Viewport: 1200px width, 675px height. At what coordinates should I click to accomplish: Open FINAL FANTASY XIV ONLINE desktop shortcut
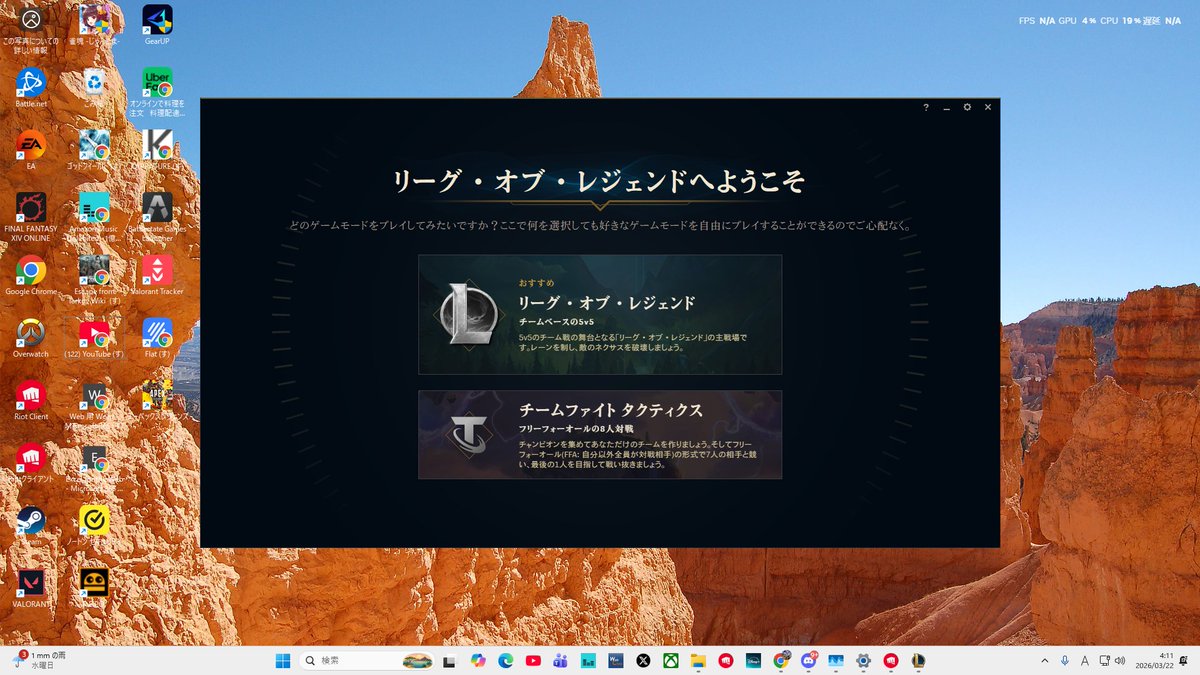[x=31, y=217]
